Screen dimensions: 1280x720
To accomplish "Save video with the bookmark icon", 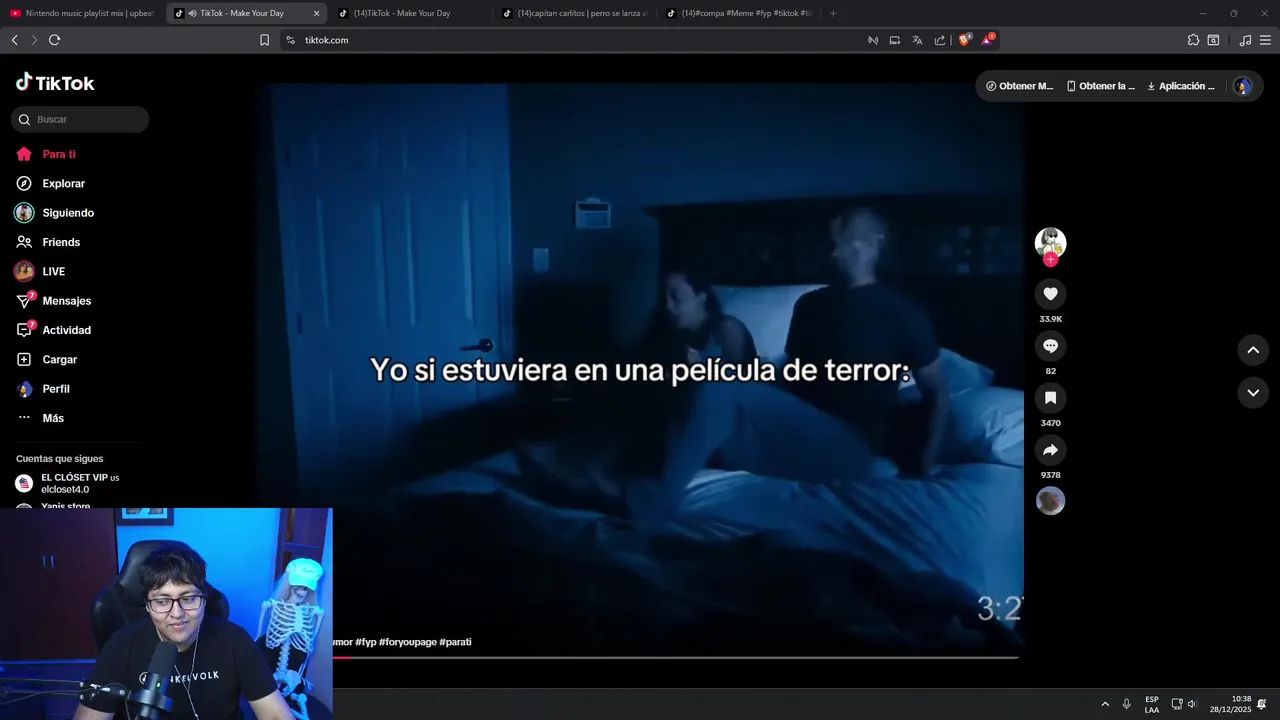I will [x=1050, y=398].
